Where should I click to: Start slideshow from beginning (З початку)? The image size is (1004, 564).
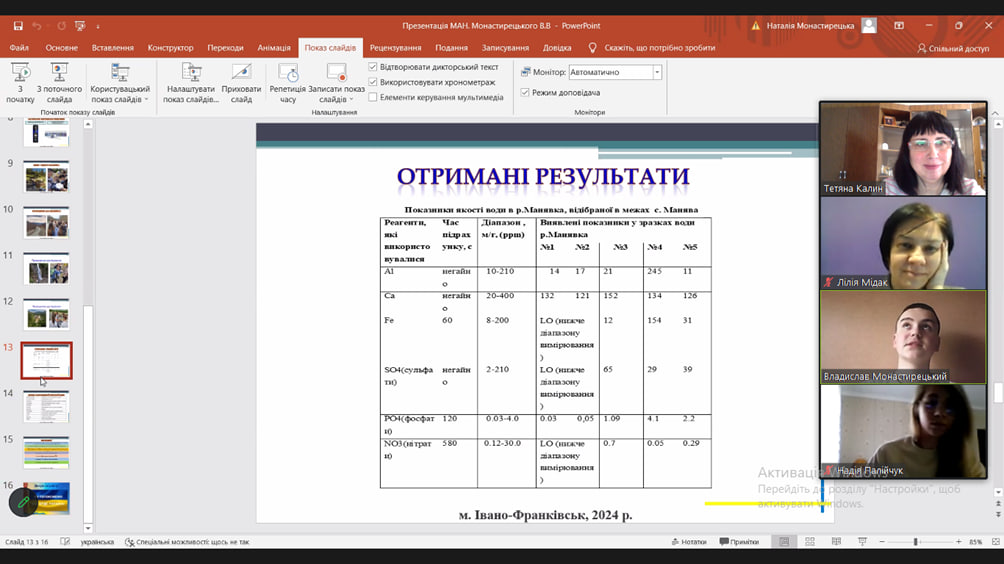point(20,81)
